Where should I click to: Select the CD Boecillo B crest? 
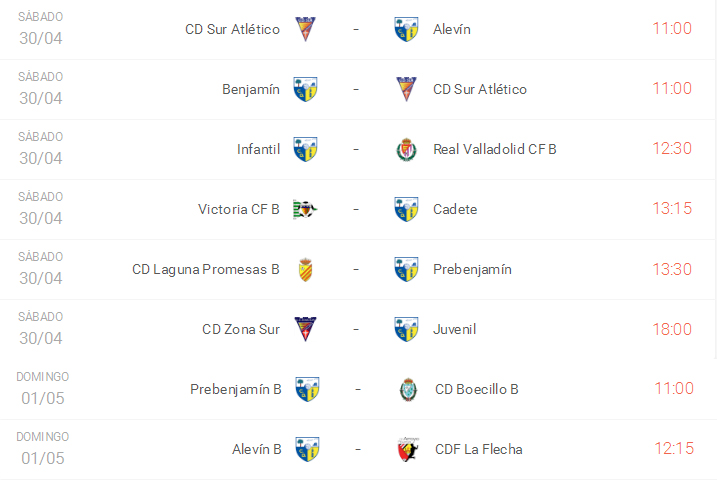[x=408, y=389]
